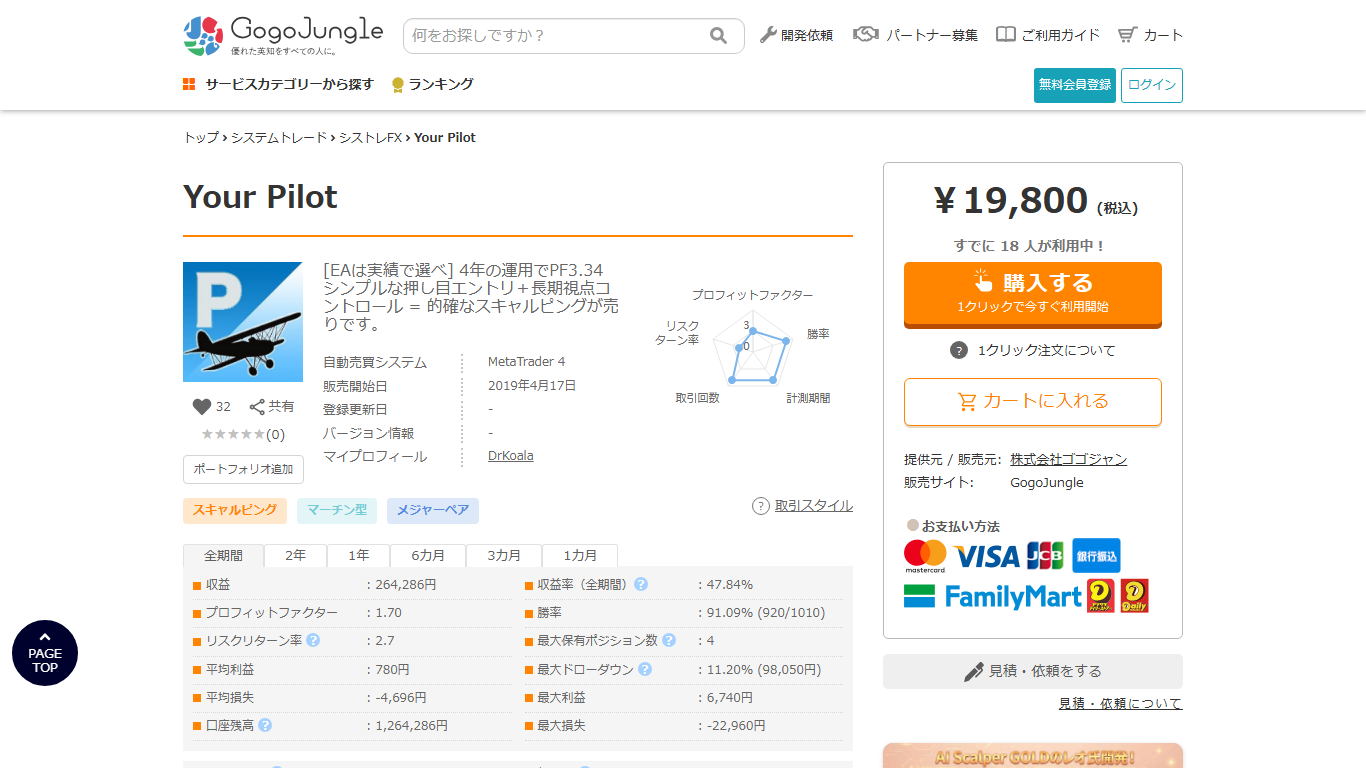The width and height of the screenshot is (1366, 768).
Task: Select the 1年 tab
Action: tap(358, 555)
